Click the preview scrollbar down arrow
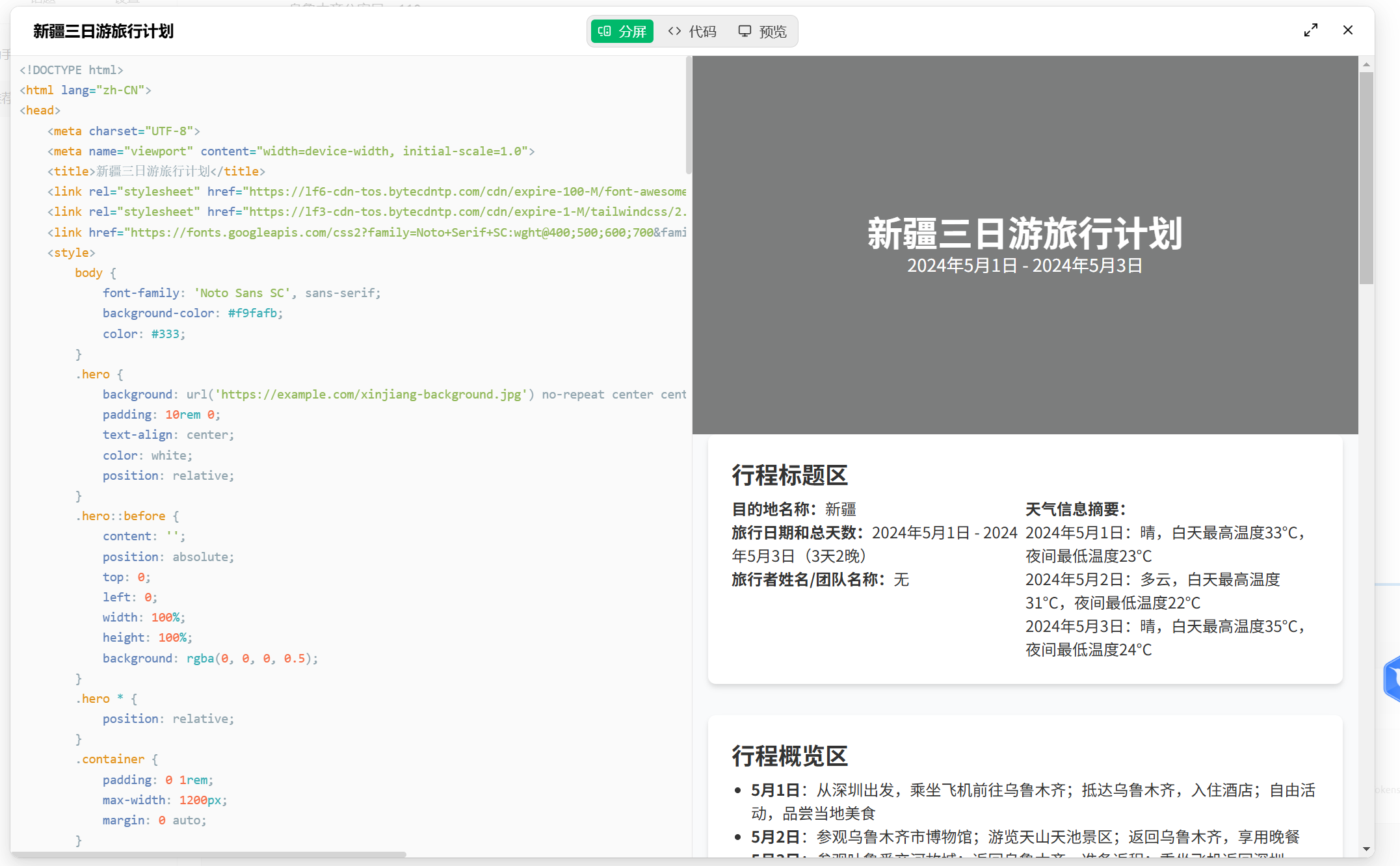The width and height of the screenshot is (1400, 866). click(x=1366, y=848)
